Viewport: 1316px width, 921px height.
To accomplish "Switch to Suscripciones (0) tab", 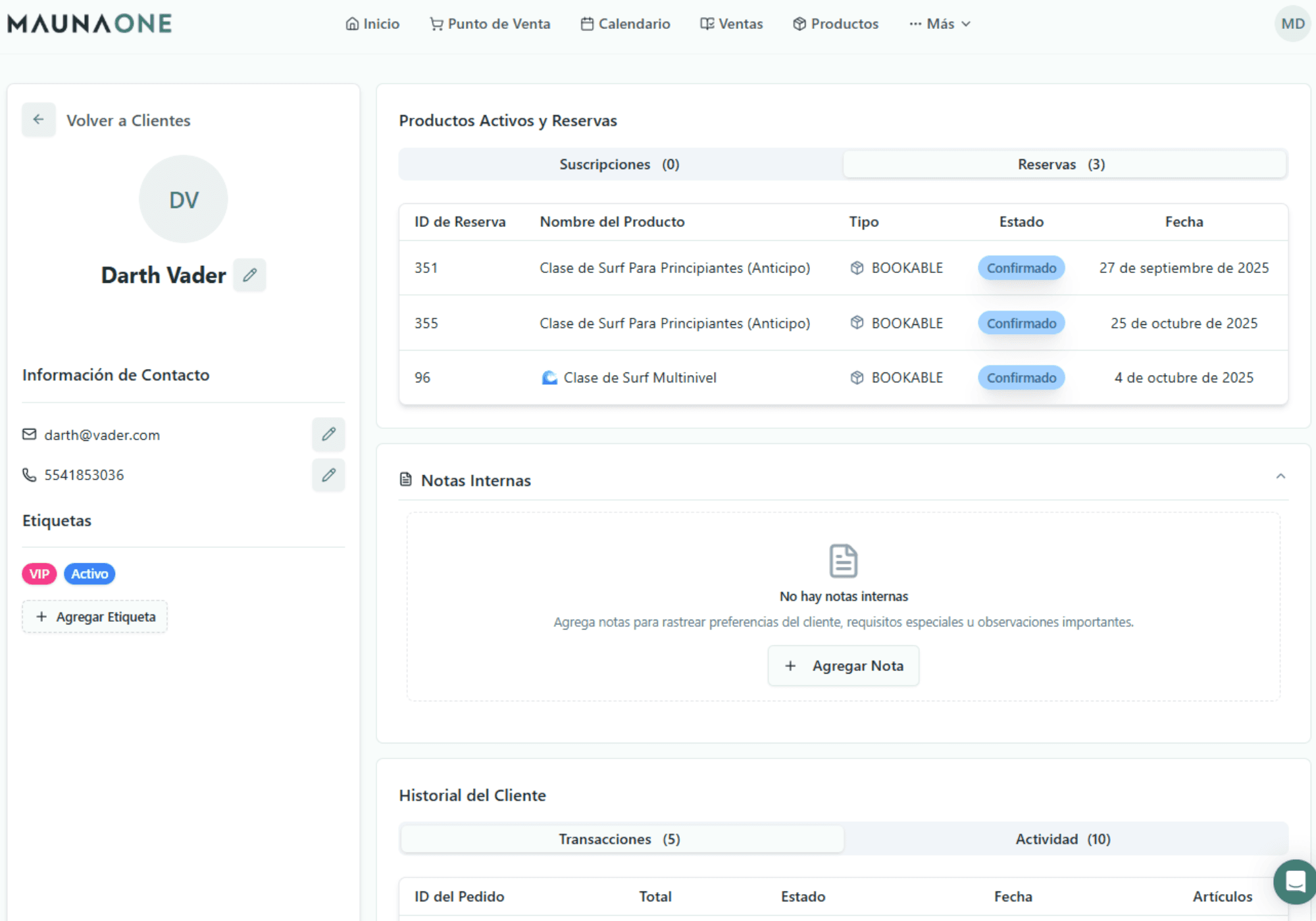I will click(x=620, y=164).
